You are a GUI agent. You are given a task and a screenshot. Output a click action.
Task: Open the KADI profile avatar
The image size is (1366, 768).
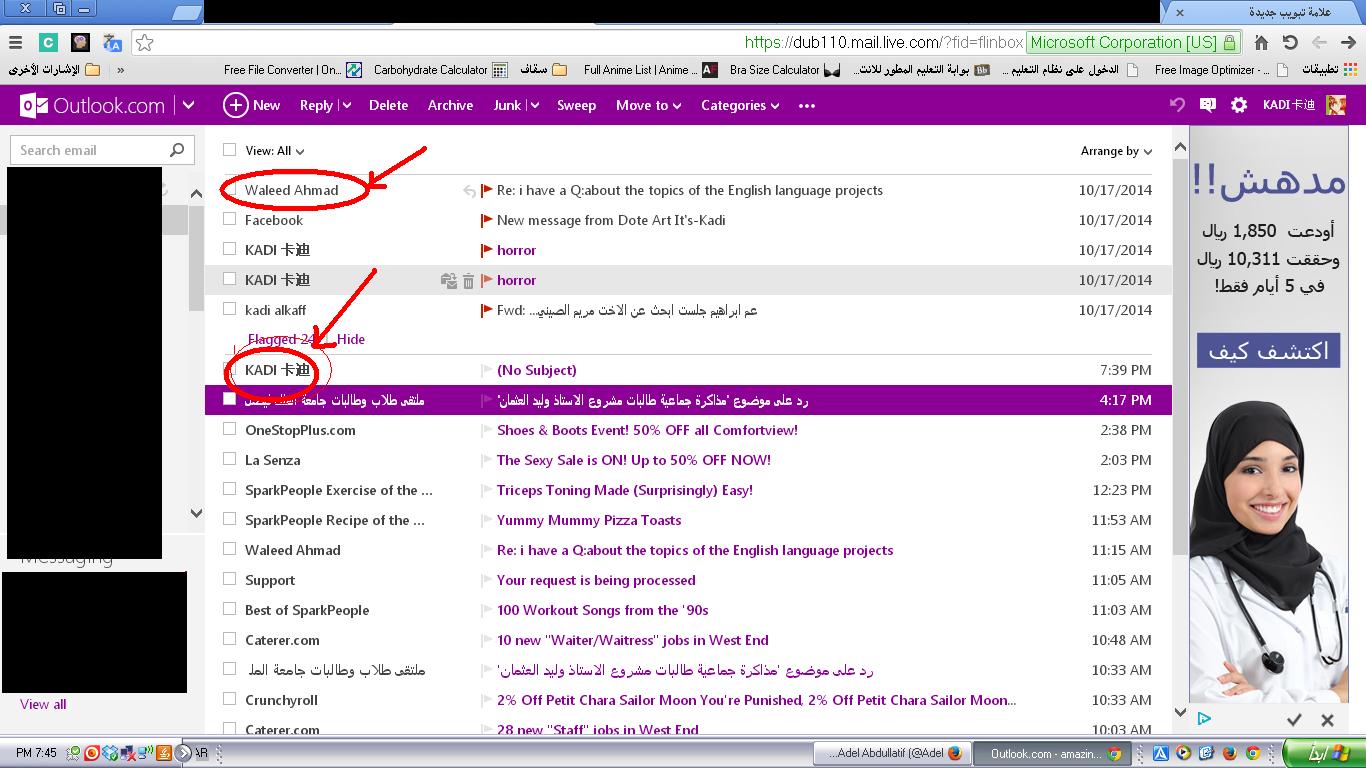[x=1336, y=105]
